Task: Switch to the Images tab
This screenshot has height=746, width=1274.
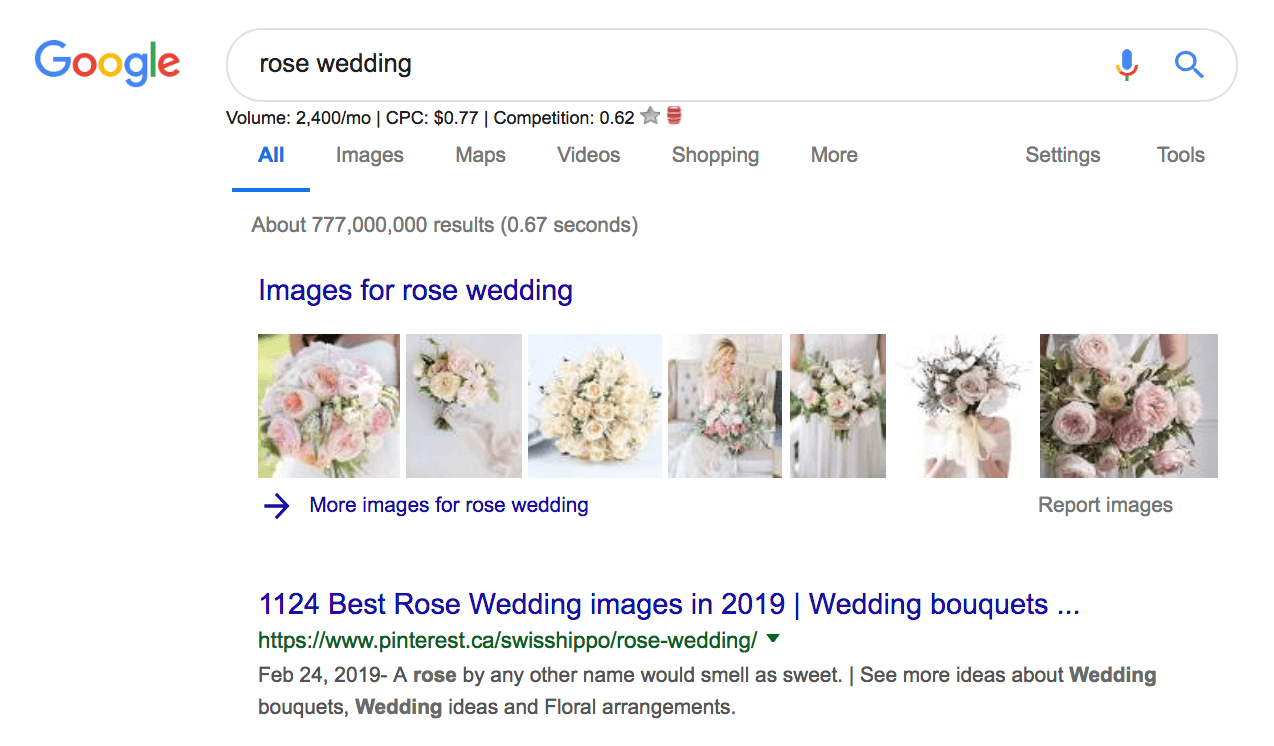Action: pos(369,155)
